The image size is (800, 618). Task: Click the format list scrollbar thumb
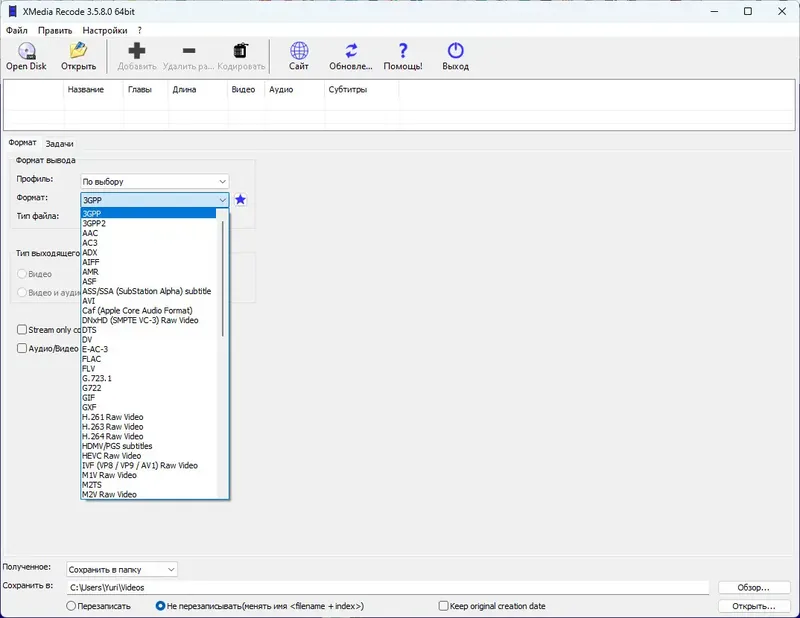[x=222, y=278]
